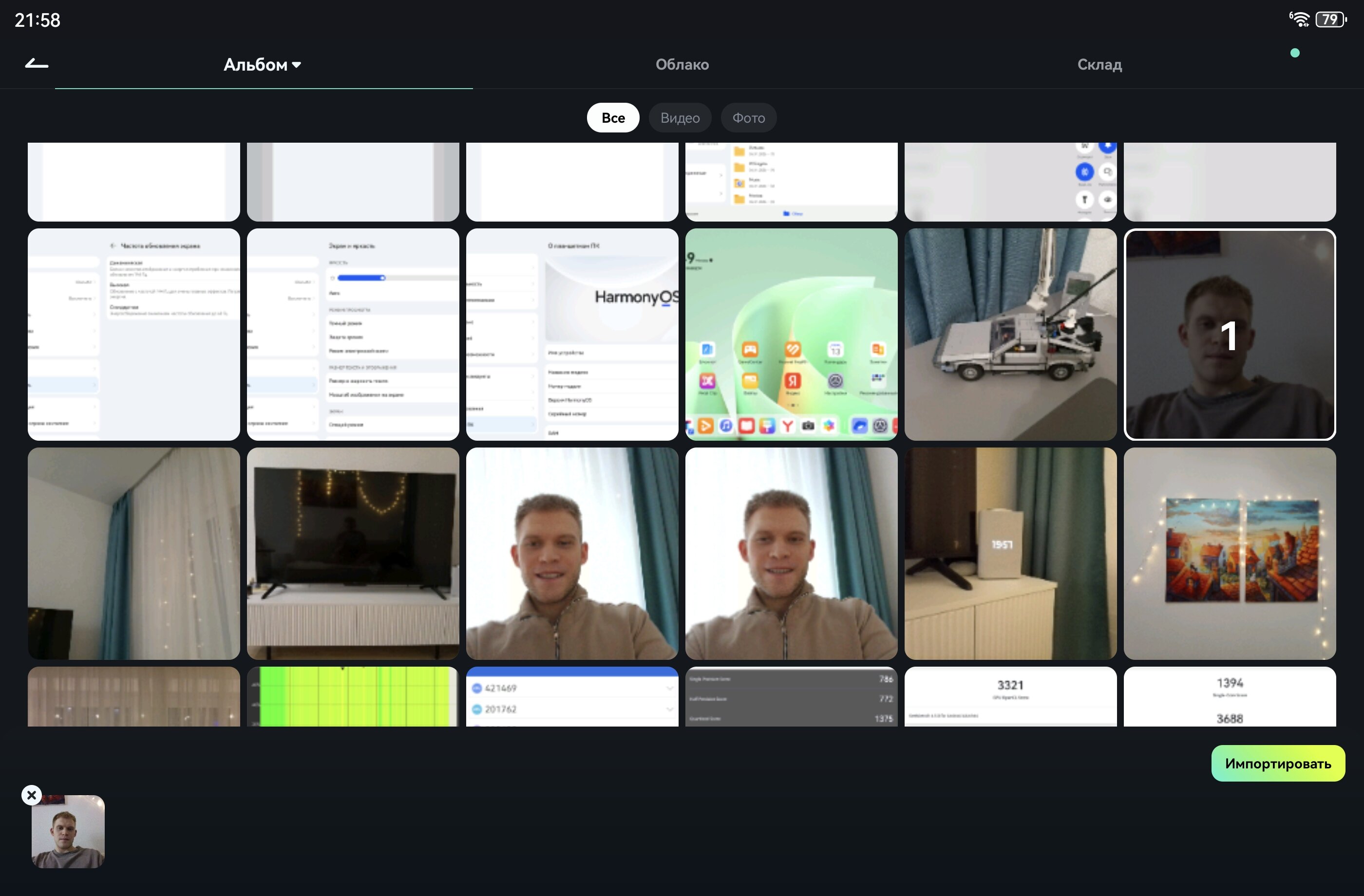1364x896 pixels.
Task: Tap the selected clip preview in tray
Action: [68, 832]
